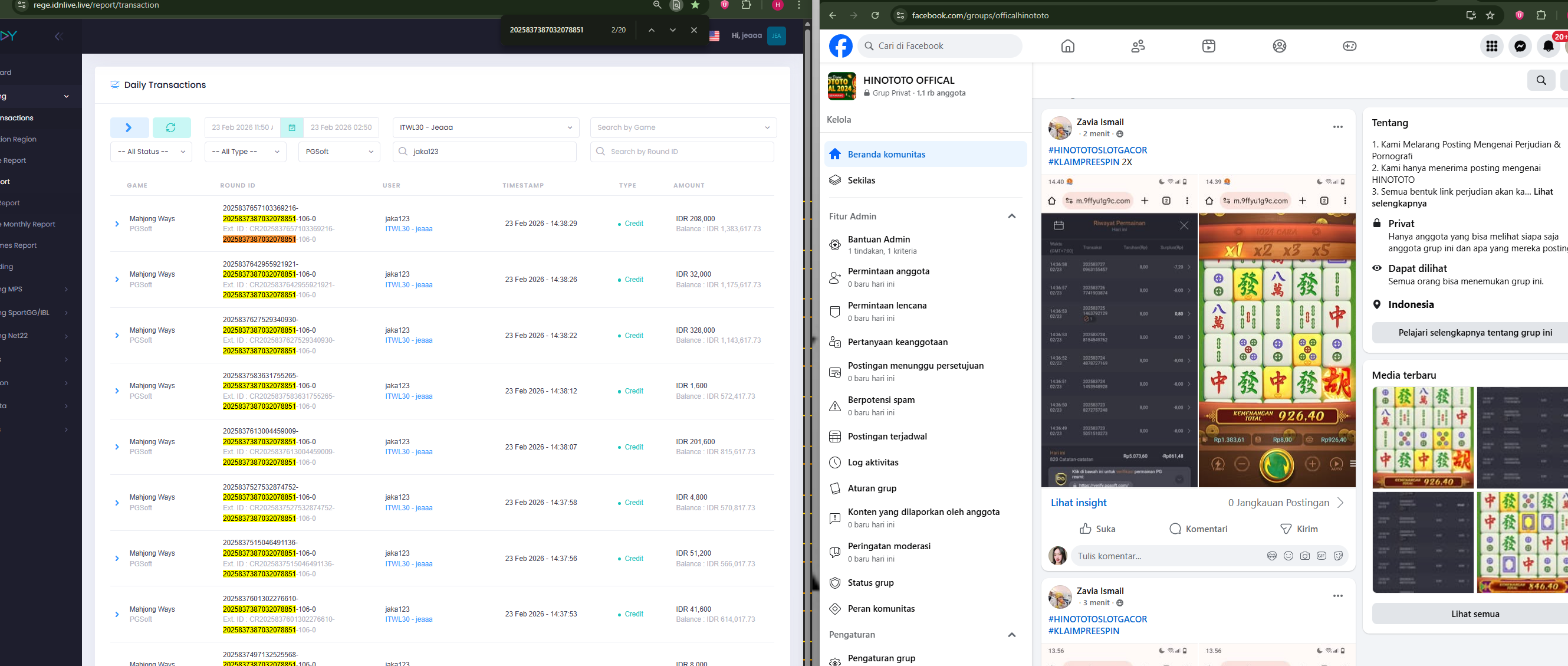Collapse the Fitur Admin section
This screenshot has height=666, width=1568.
click(x=1011, y=216)
